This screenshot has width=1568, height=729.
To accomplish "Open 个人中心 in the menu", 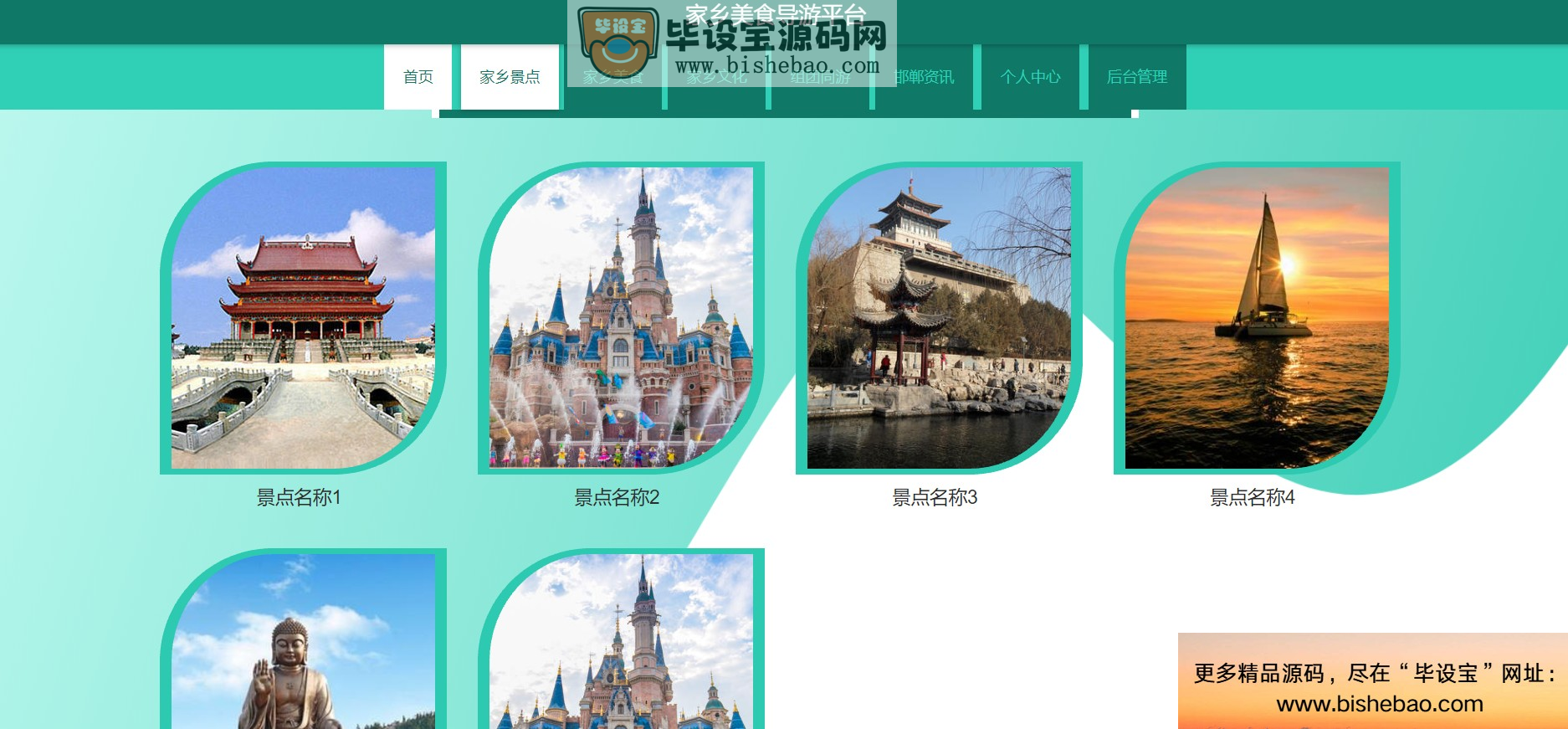I will pyautogui.click(x=1030, y=77).
